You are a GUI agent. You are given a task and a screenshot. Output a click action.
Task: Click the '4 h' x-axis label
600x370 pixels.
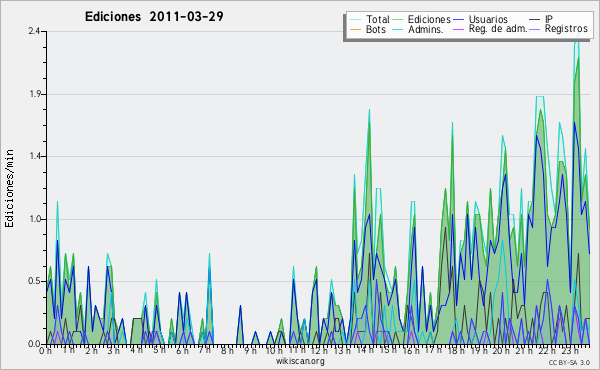coord(136,350)
